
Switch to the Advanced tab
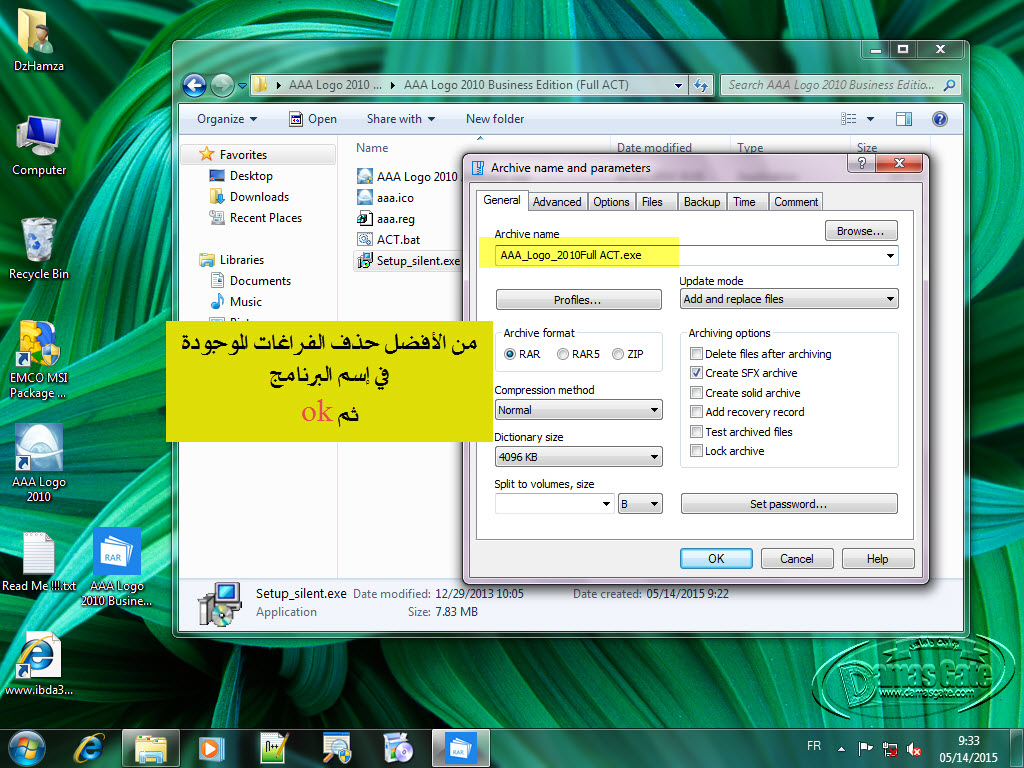pos(557,202)
